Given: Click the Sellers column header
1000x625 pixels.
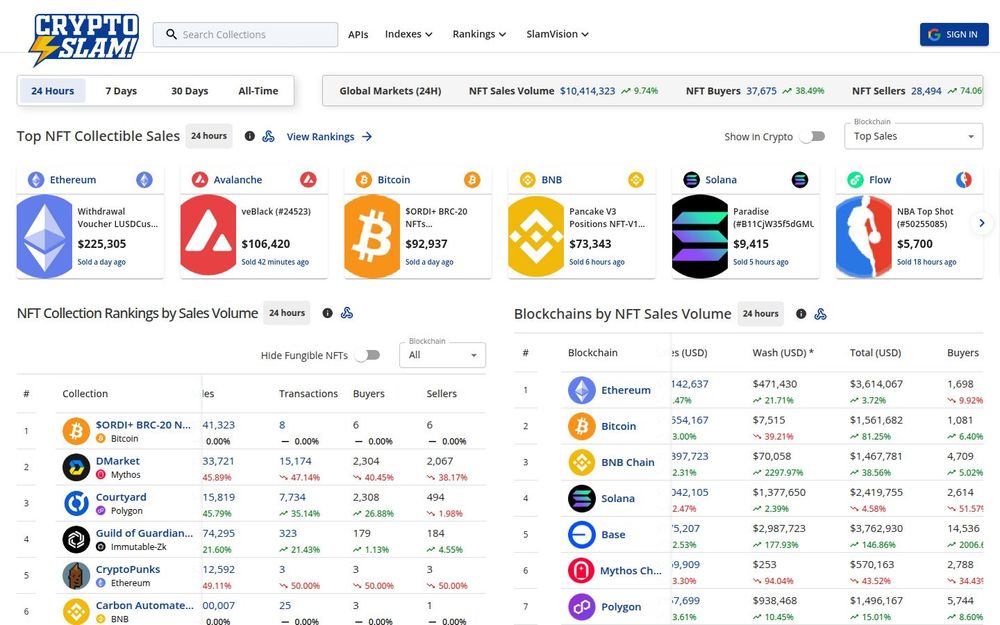Looking at the screenshot, I should [441, 393].
